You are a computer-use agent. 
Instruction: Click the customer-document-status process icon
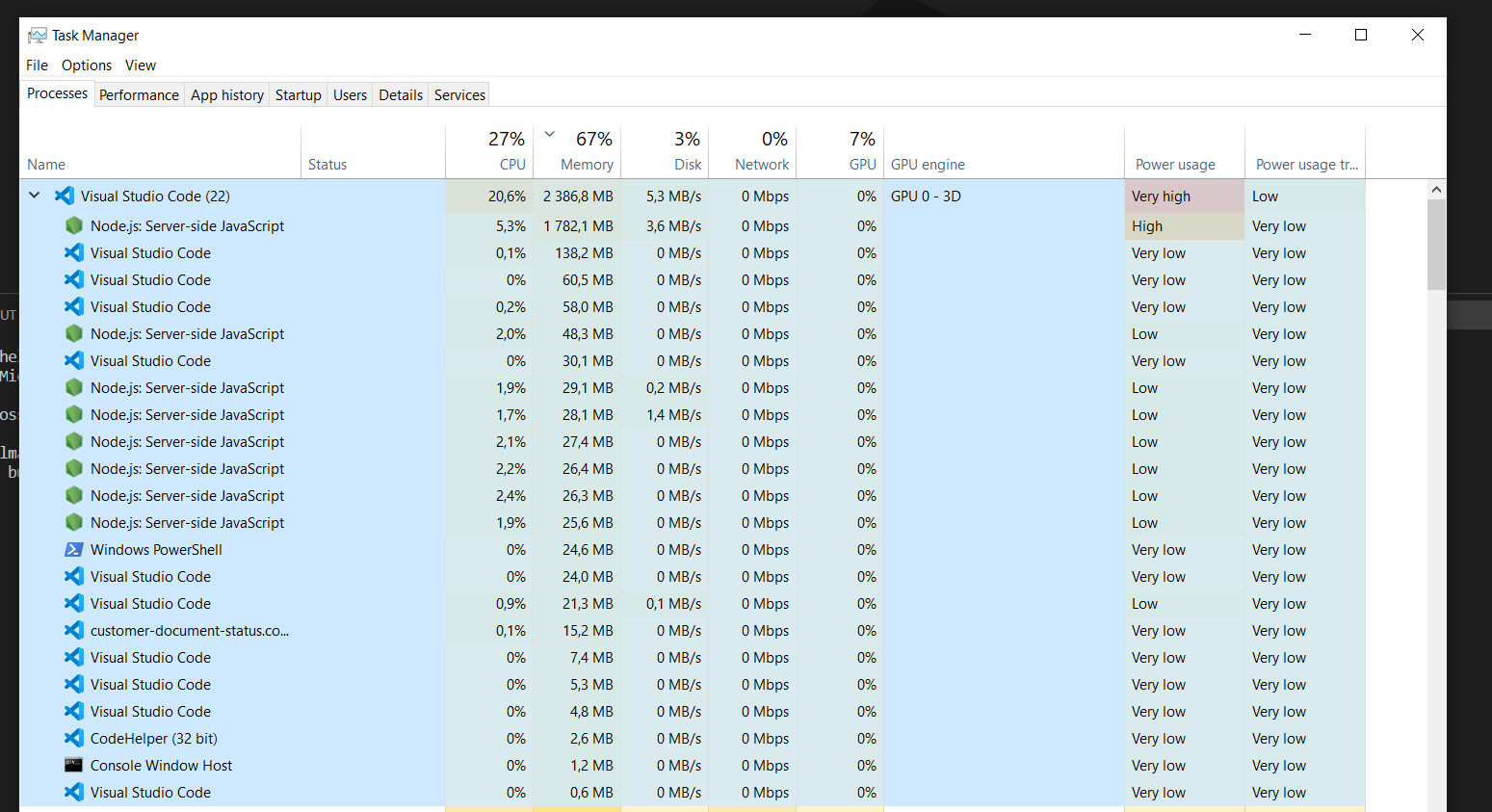74,630
